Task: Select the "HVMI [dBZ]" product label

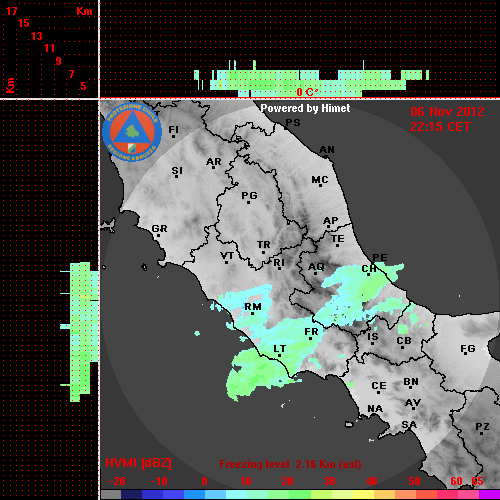Action: (139, 463)
